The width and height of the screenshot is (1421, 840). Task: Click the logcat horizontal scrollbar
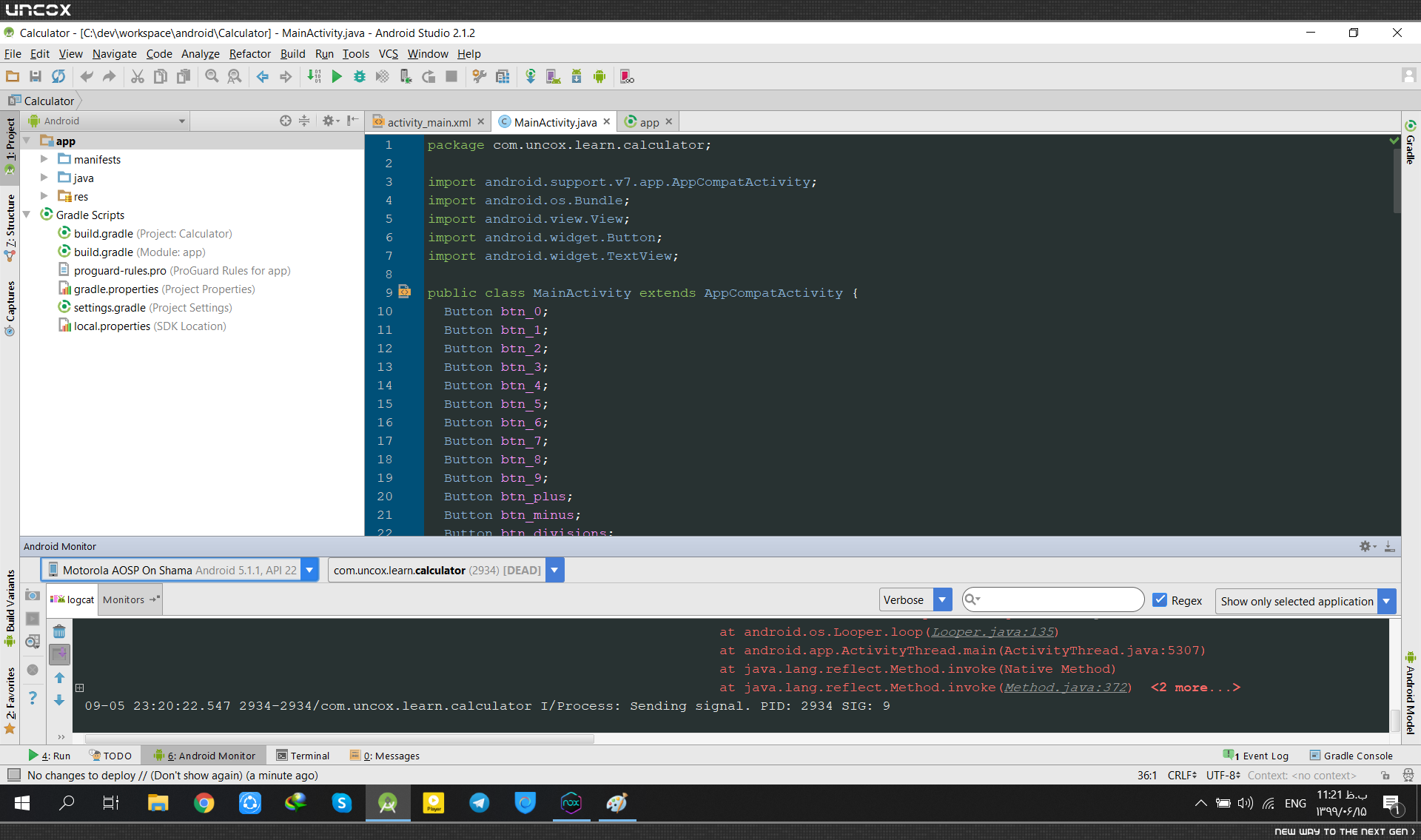coord(340,739)
